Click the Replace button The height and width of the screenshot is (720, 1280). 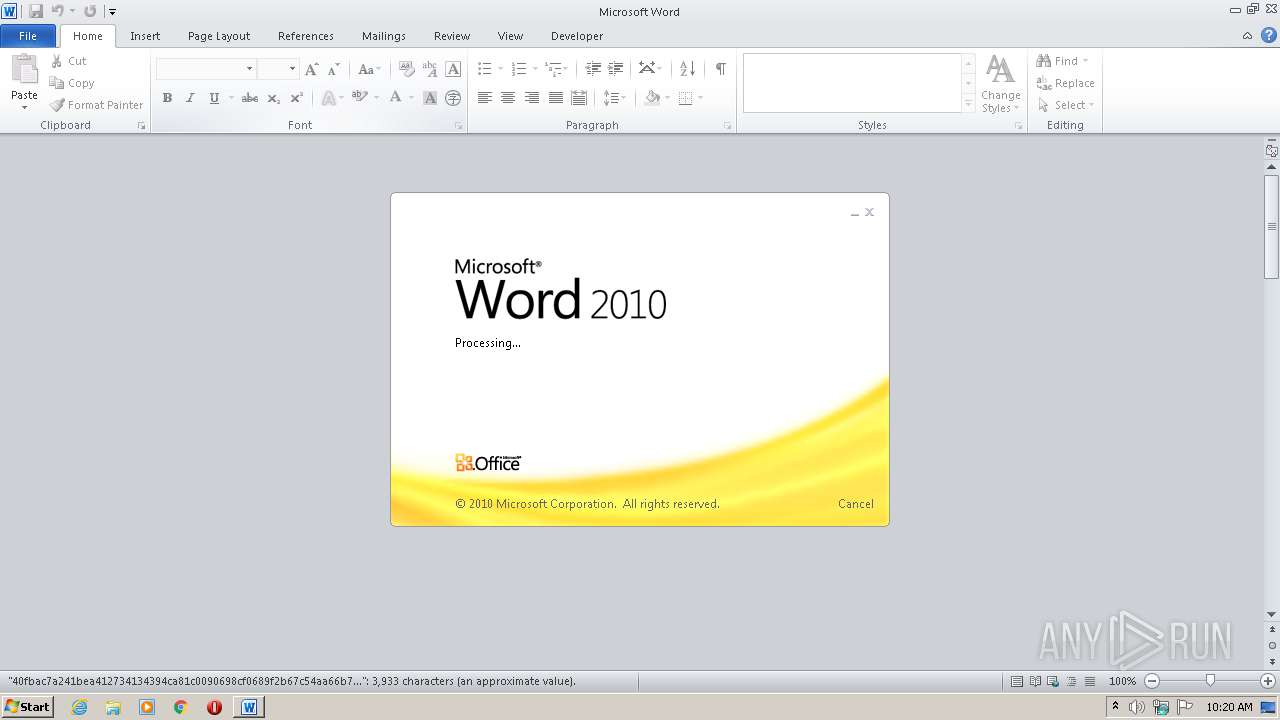click(x=1066, y=83)
